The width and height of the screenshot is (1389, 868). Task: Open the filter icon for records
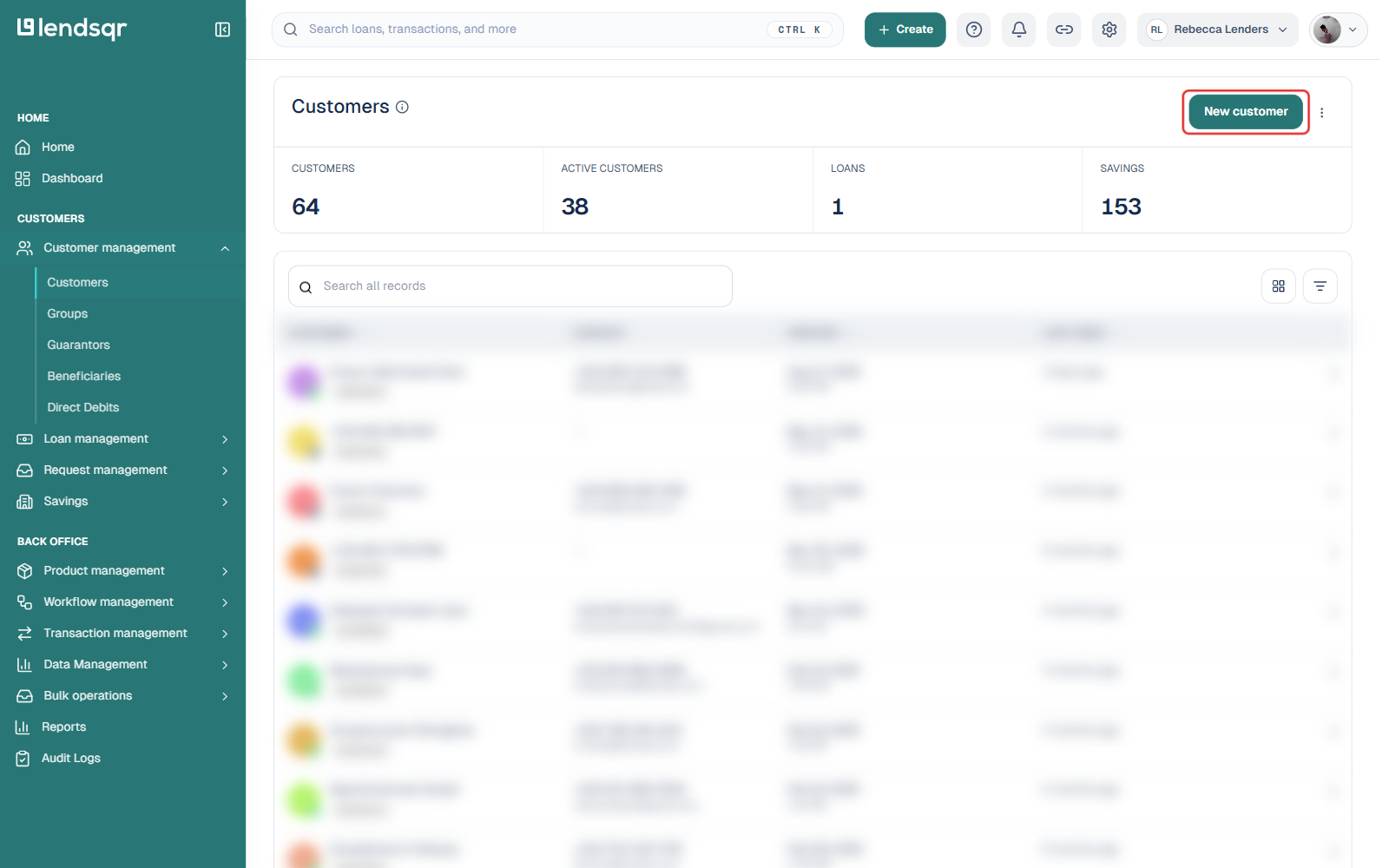[1320, 286]
